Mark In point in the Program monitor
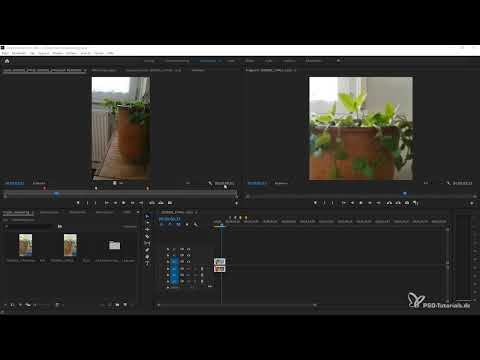Image resolution: width=480 pixels, height=360 pixels. 324,203
